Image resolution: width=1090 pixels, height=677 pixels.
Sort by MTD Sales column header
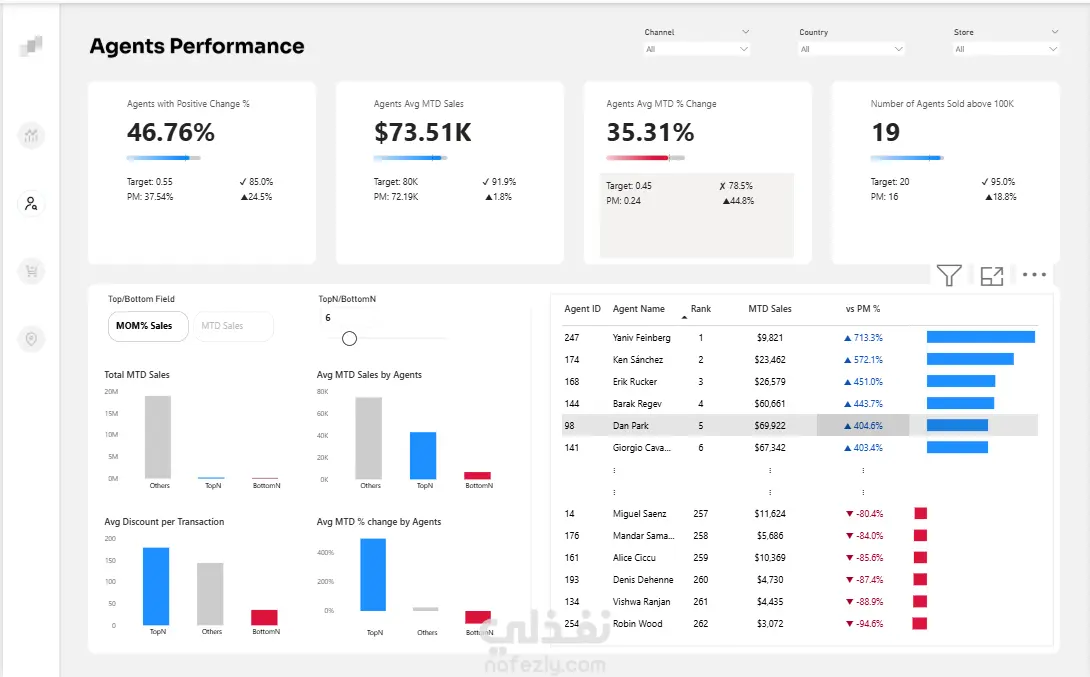pos(770,309)
